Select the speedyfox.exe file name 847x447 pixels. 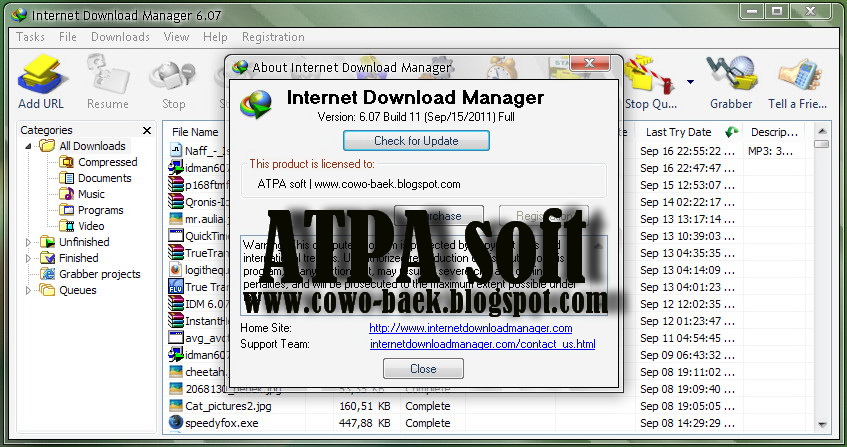[221, 423]
